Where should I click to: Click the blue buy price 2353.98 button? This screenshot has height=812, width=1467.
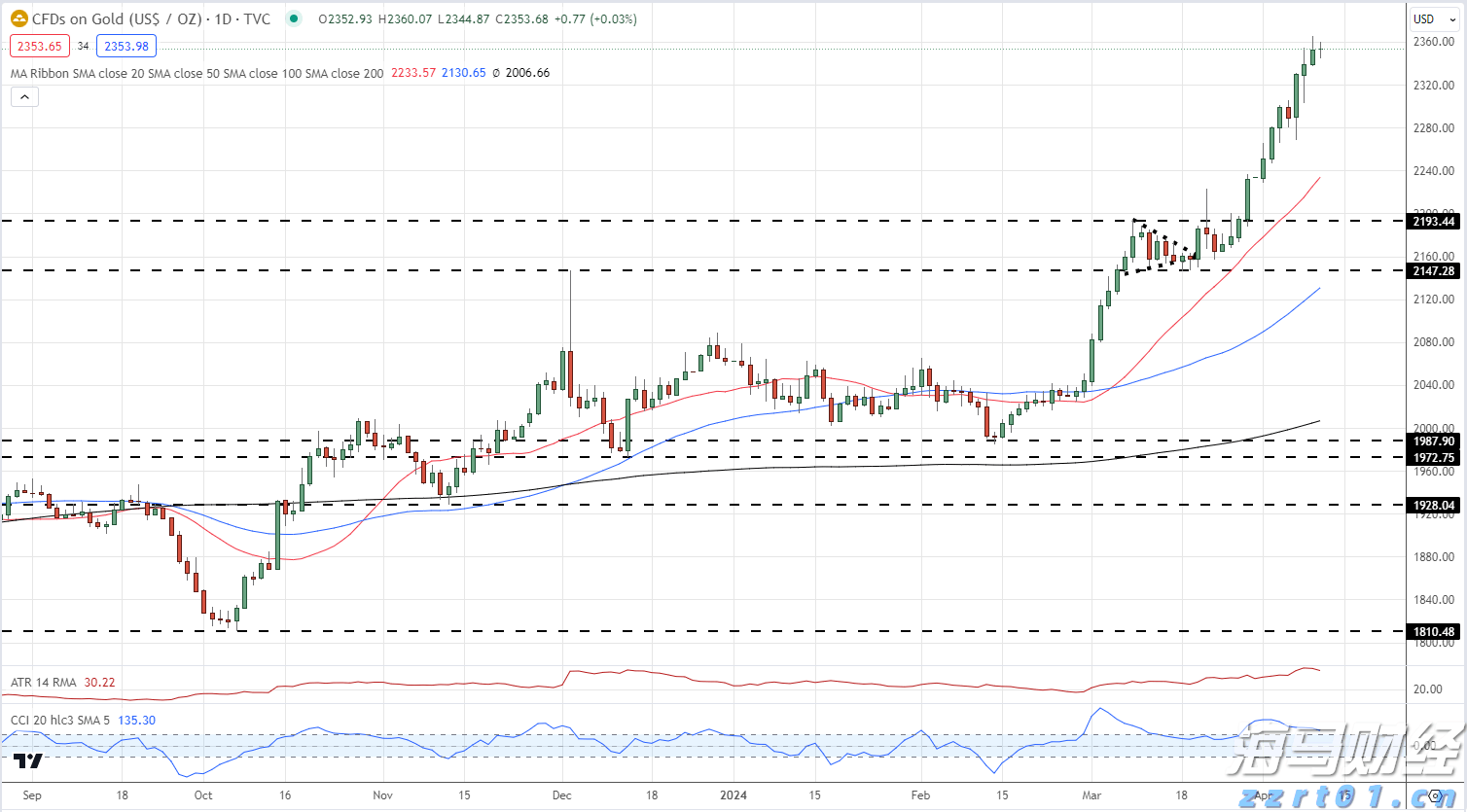click(x=126, y=46)
